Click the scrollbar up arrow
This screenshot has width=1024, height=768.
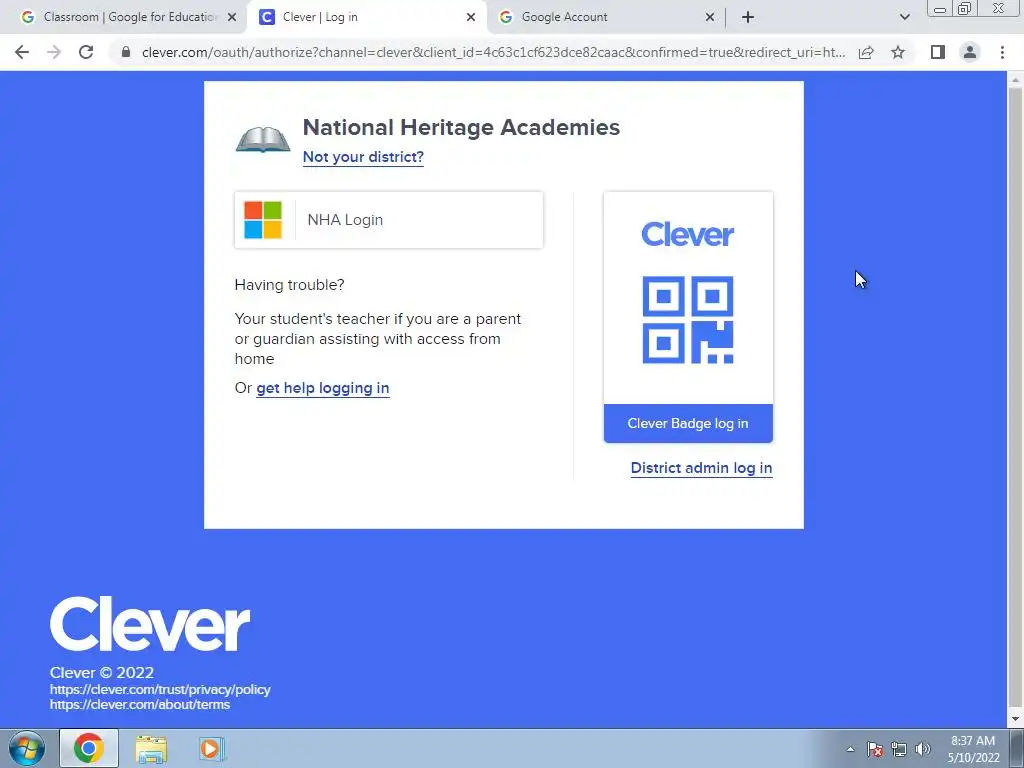point(1014,79)
